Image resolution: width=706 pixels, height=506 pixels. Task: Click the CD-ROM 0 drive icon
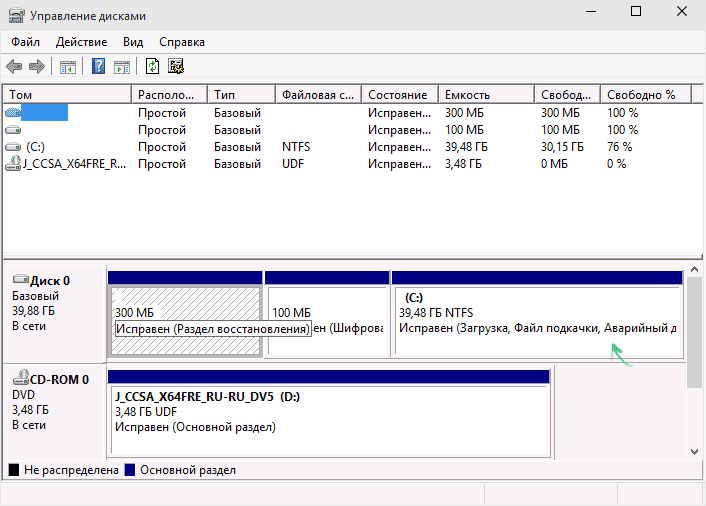(21, 377)
